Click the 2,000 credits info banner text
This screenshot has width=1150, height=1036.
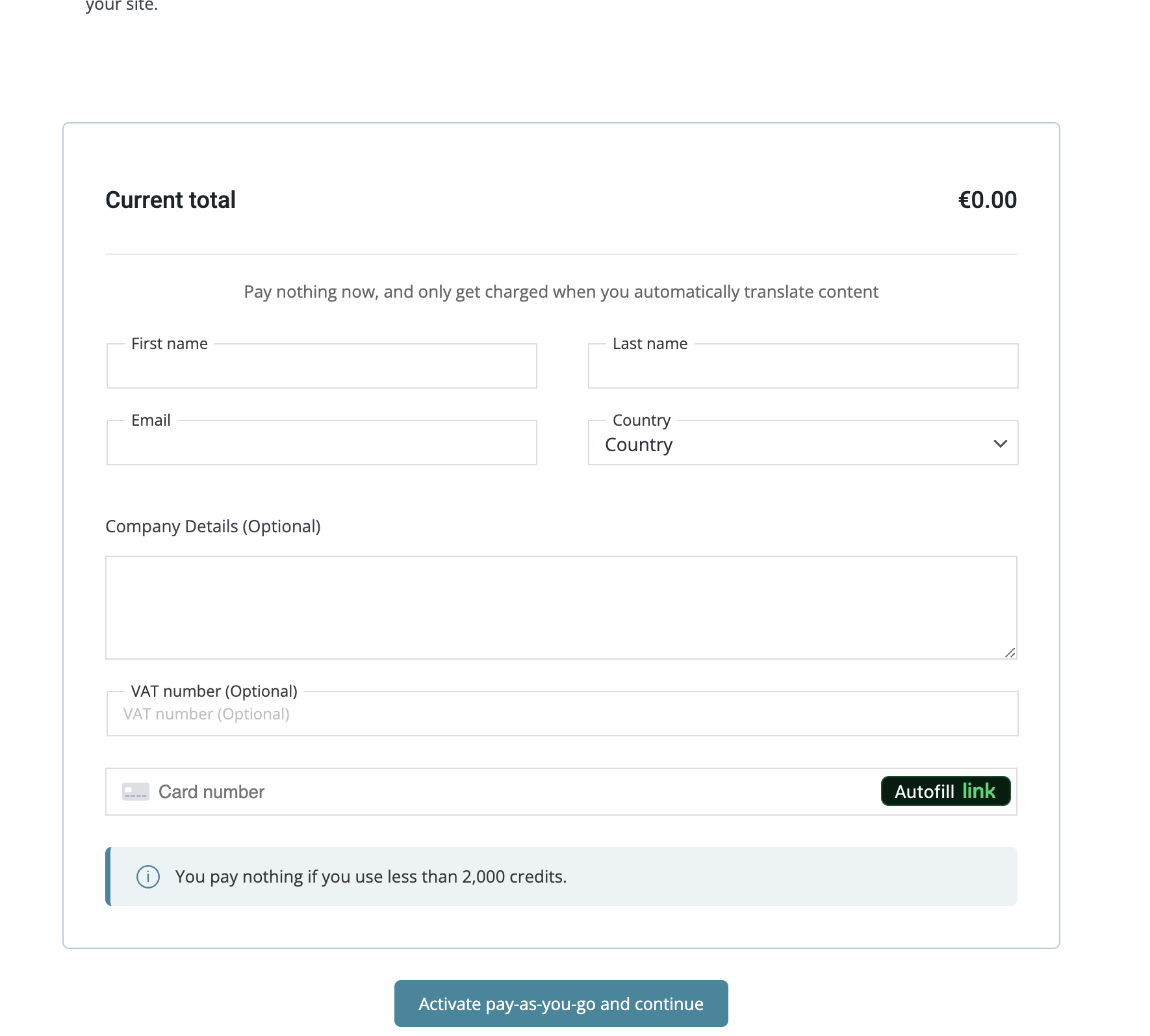(x=371, y=877)
